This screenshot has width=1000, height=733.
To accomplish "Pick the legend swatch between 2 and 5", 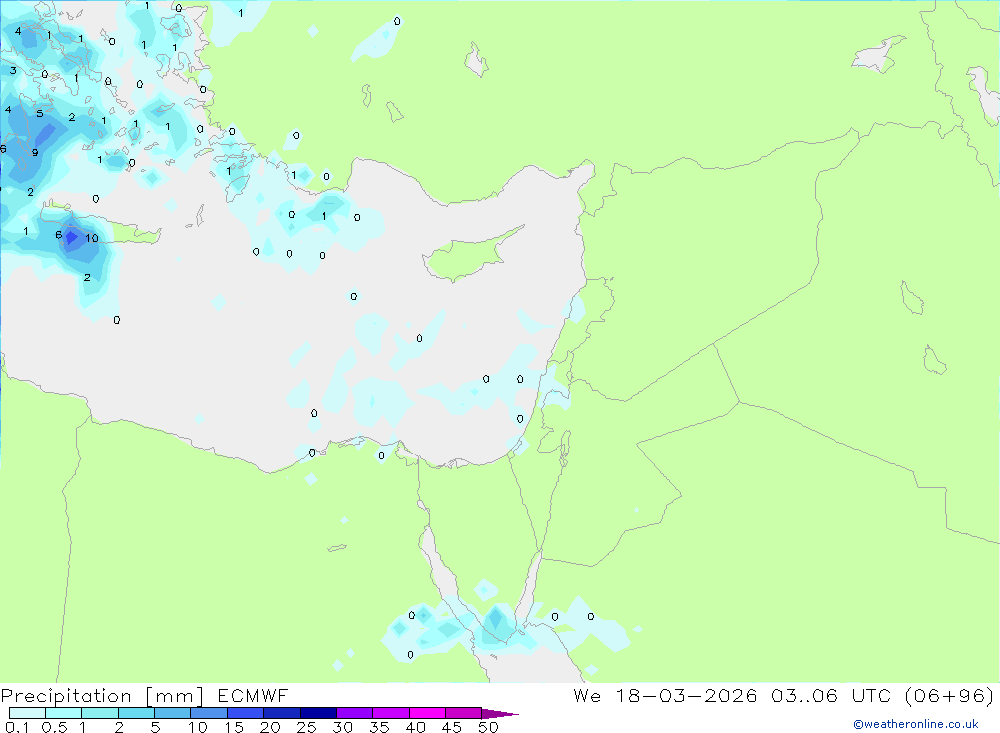I will pos(136,713).
